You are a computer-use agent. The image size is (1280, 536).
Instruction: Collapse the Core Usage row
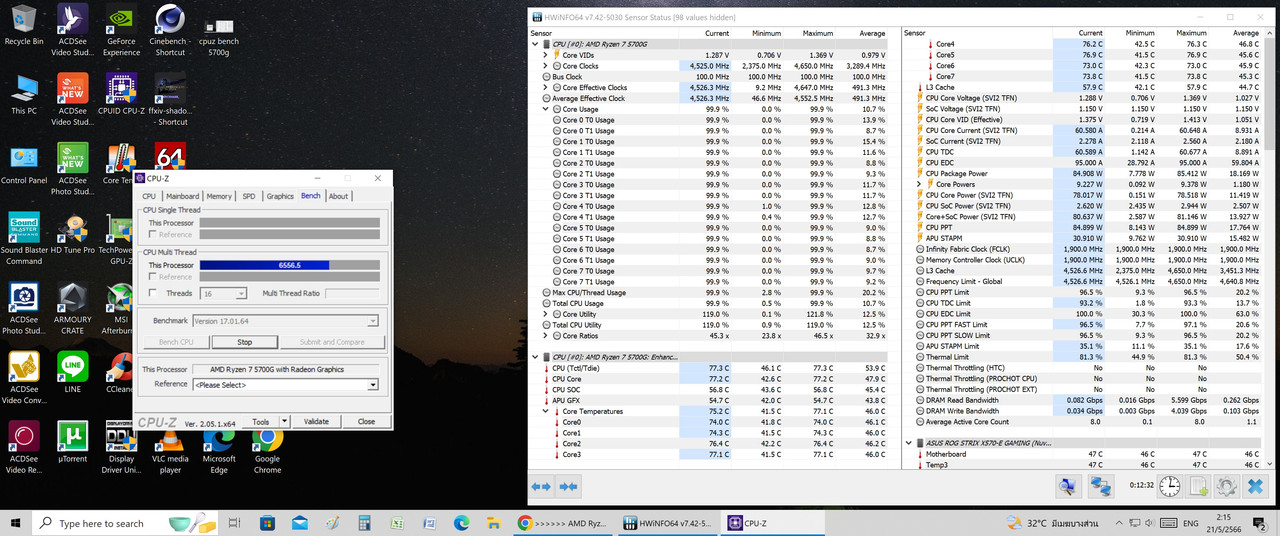[x=547, y=109]
